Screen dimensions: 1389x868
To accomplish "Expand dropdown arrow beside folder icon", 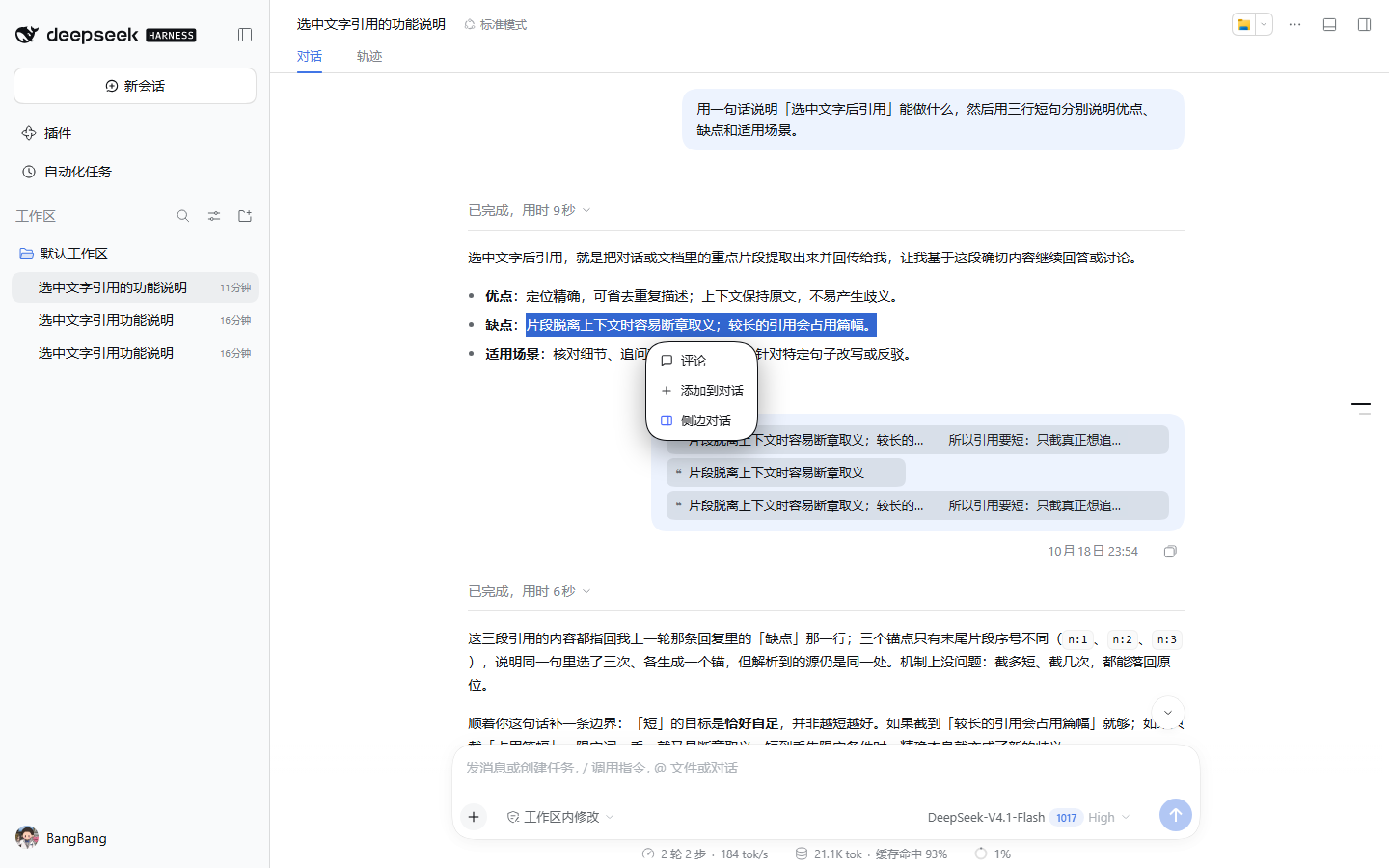I will pos(1264,25).
